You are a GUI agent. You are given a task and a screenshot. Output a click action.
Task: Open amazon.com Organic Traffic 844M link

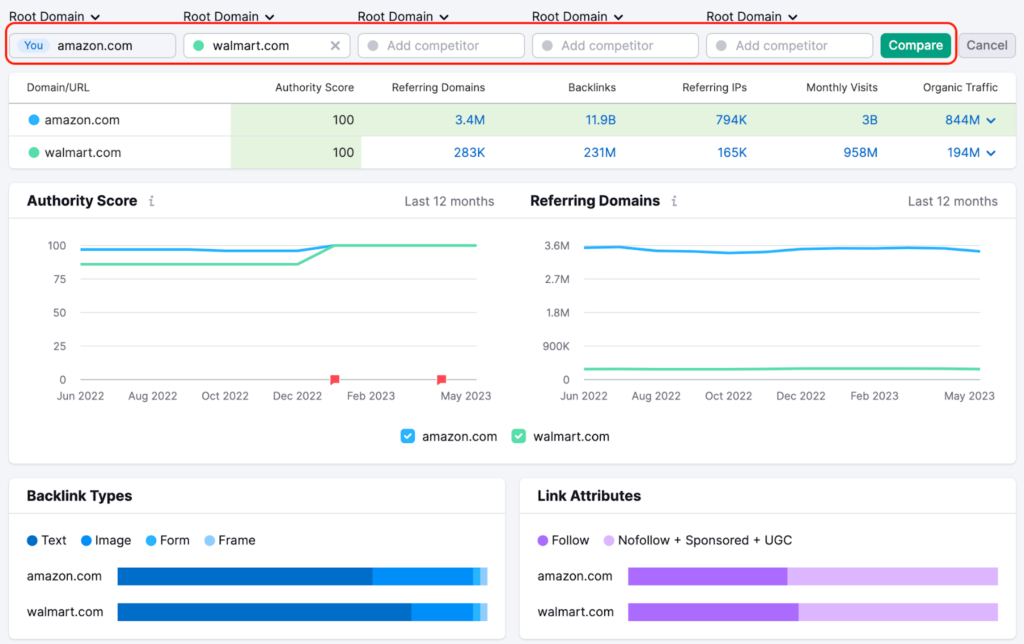962,120
